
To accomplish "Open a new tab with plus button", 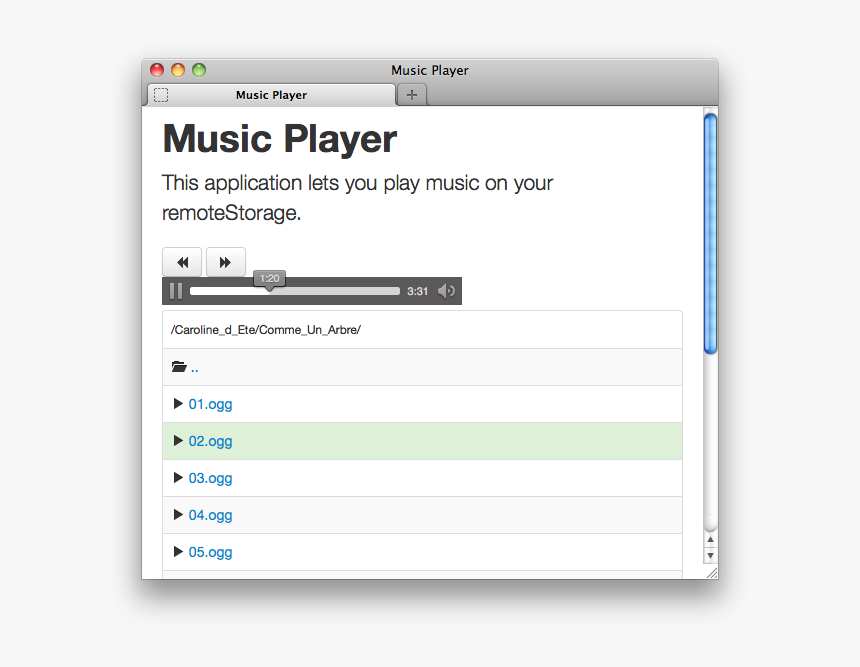I will [412, 95].
